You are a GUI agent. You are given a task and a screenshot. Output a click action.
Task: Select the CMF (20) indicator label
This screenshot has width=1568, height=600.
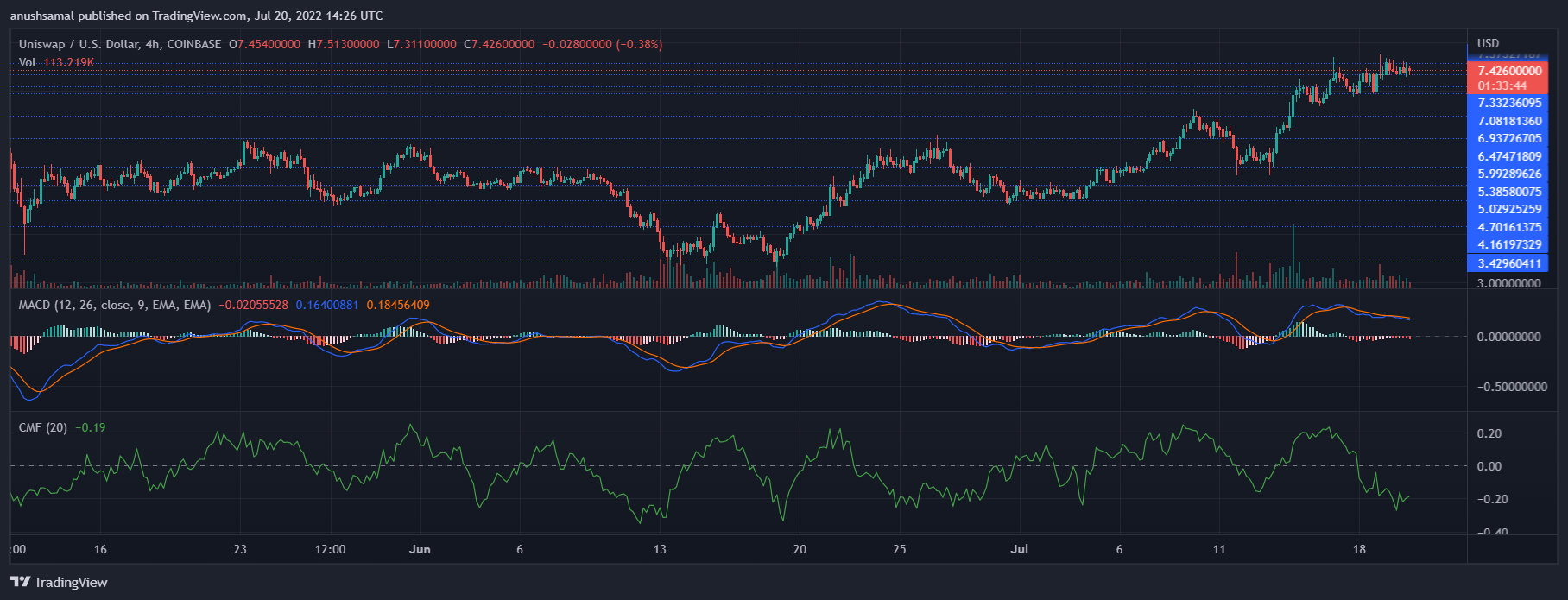43,427
